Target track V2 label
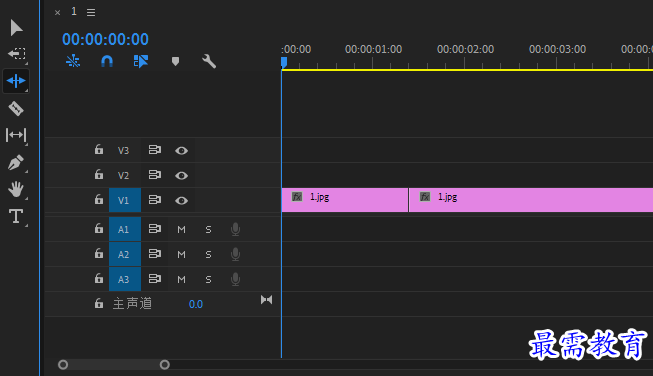This screenshot has height=376, width=653. click(123, 175)
